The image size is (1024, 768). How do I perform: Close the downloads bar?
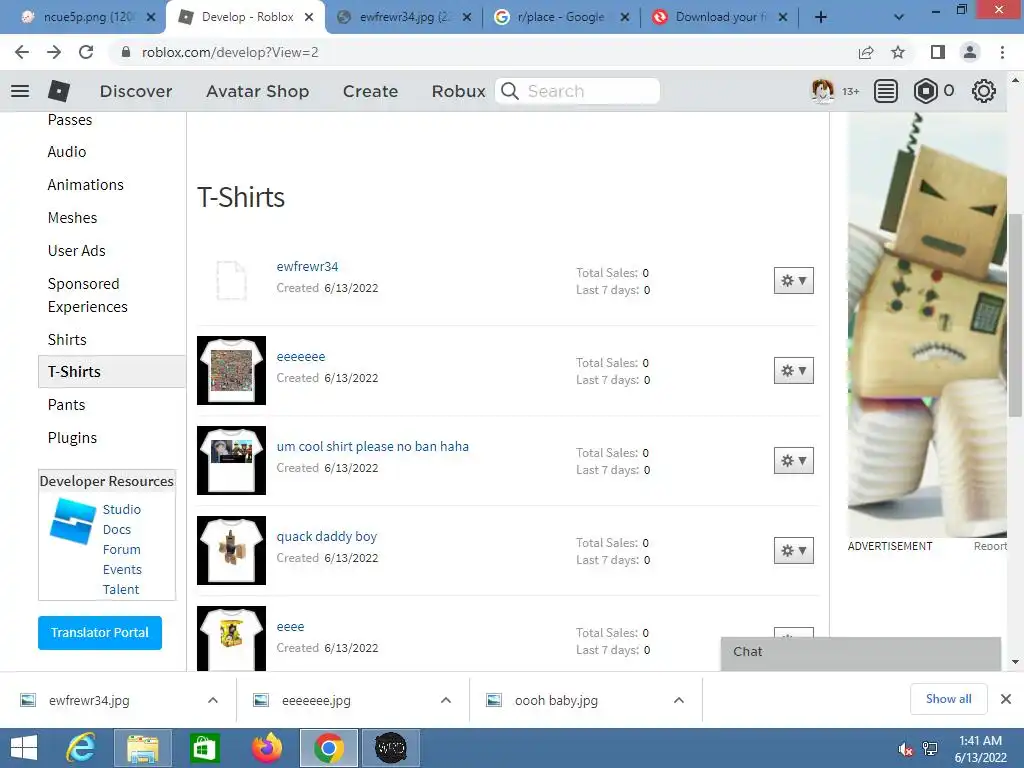click(1006, 699)
